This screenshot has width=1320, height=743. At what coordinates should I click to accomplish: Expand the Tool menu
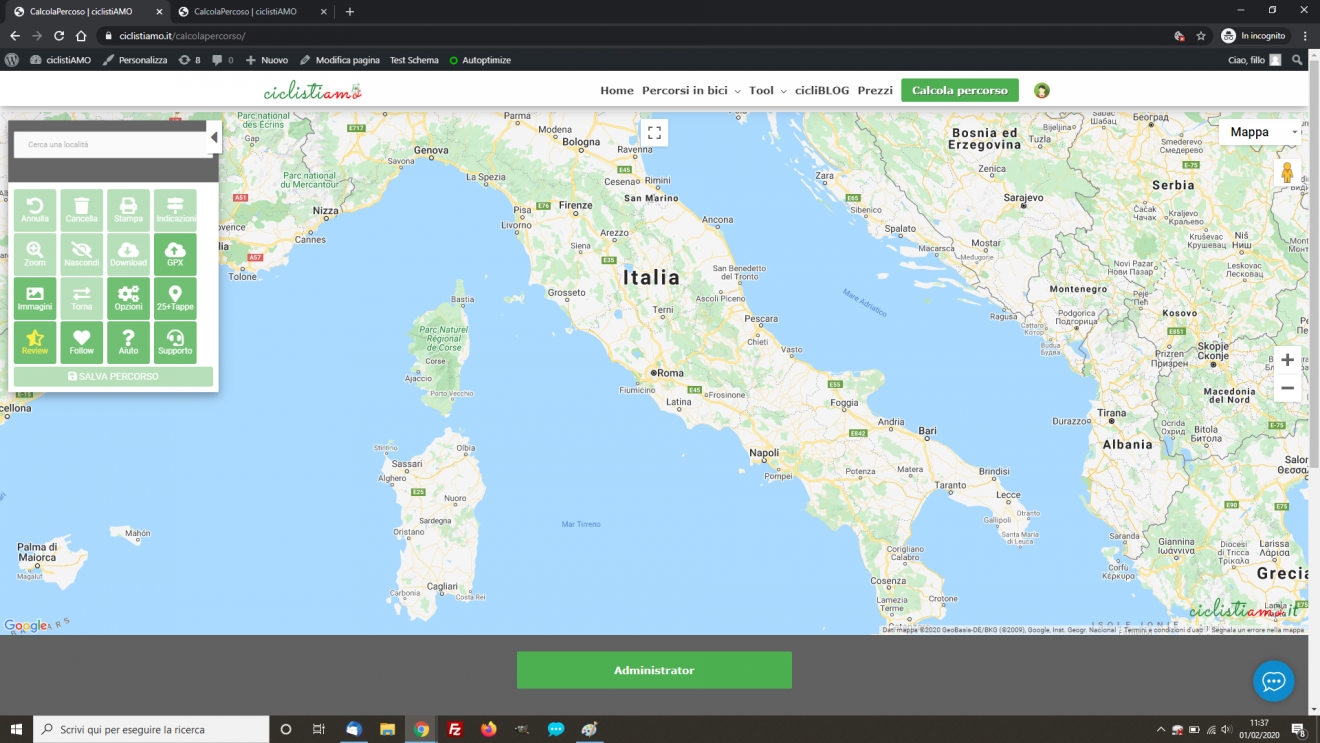click(x=767, y=90)
